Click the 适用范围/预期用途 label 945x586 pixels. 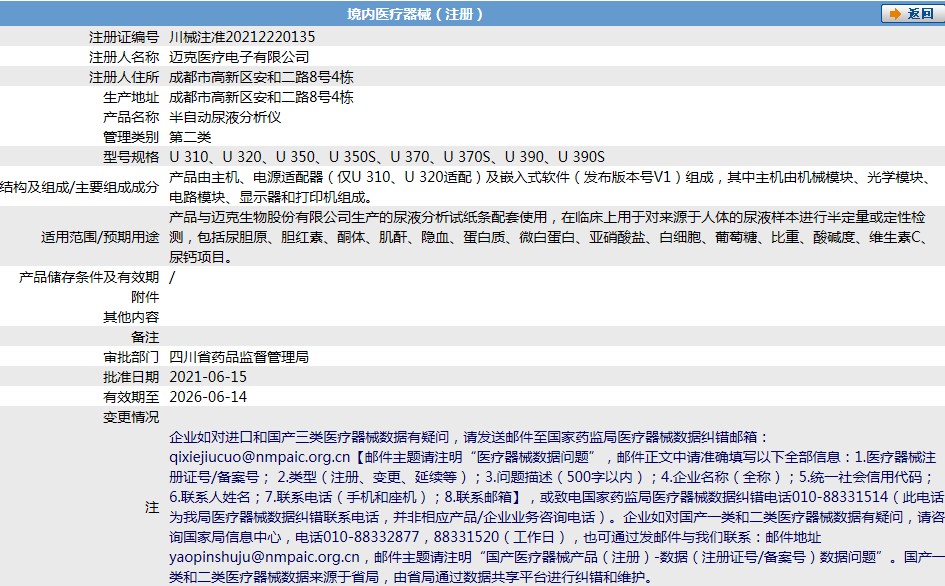[x=100, y=237]
